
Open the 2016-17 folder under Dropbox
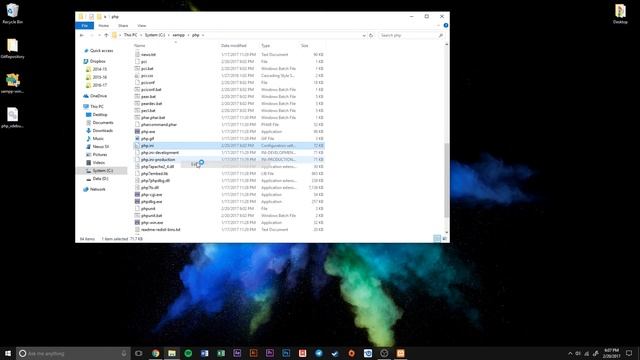pos(100,85)
